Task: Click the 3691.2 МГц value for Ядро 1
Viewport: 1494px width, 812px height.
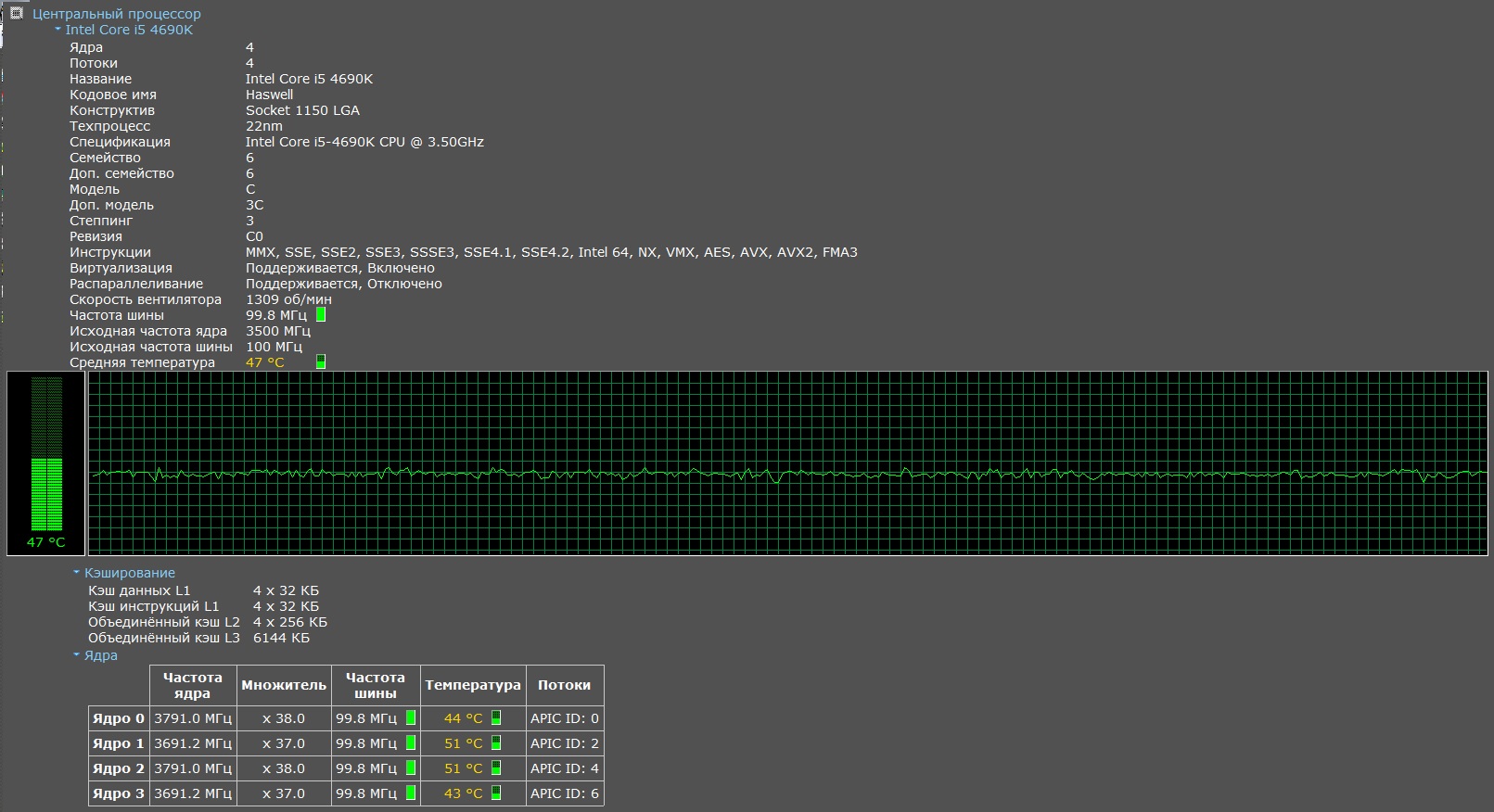Action: [x=193, y=743]
